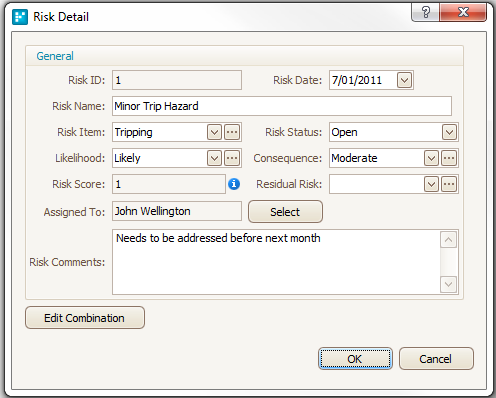
Task: Click the Risk Score info icon
Action: 234,184
